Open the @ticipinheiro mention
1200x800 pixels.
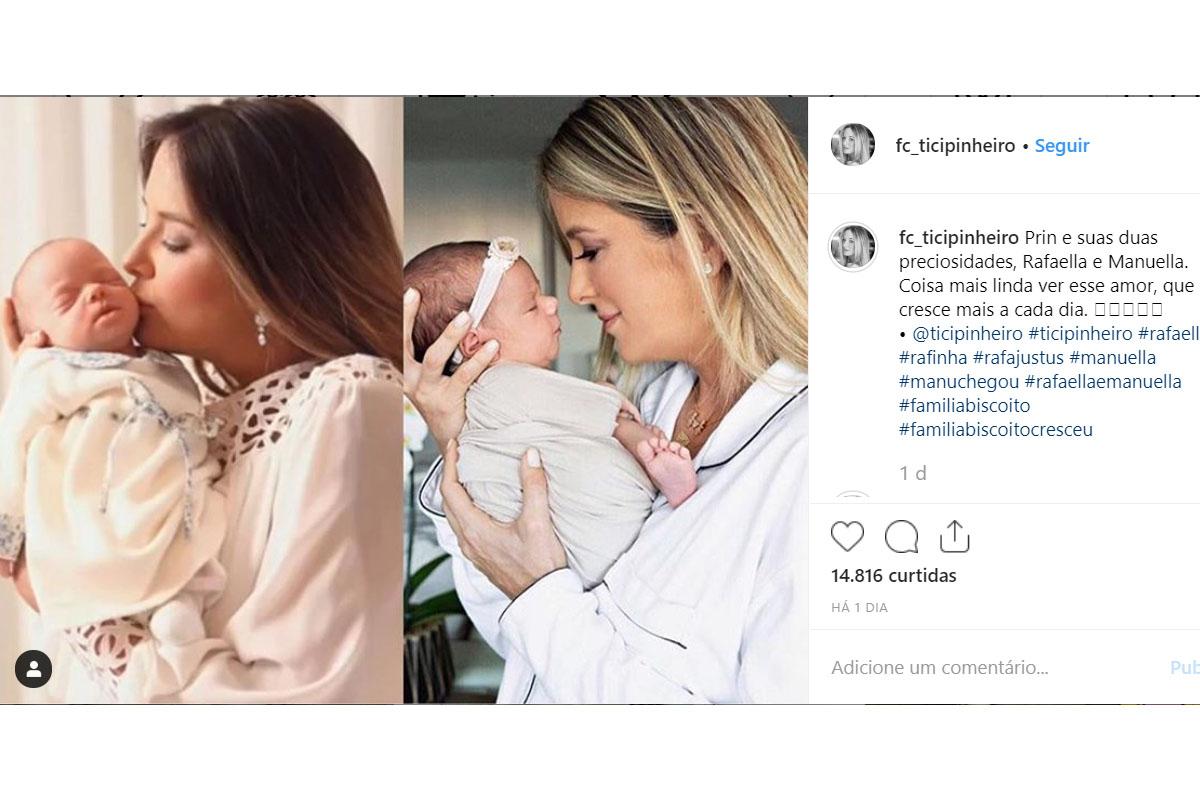point(966,334)
